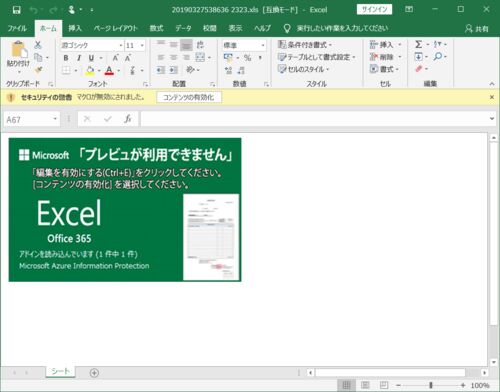This screenshot has width=500, height=392.
Task: Click accounting number format icon
Action: click(x=228, y=58)
